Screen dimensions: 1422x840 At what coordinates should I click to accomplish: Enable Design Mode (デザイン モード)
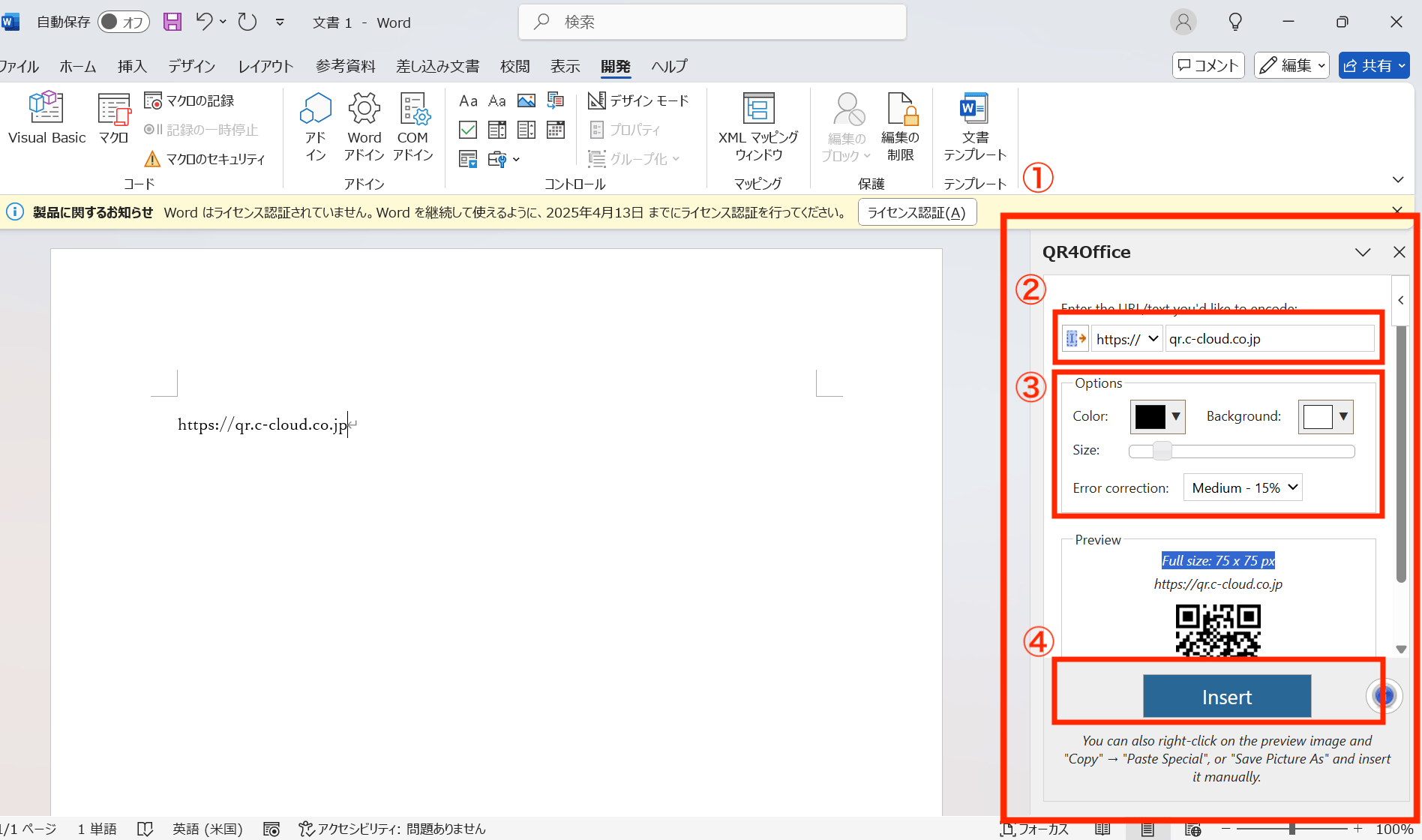[637, 100]
